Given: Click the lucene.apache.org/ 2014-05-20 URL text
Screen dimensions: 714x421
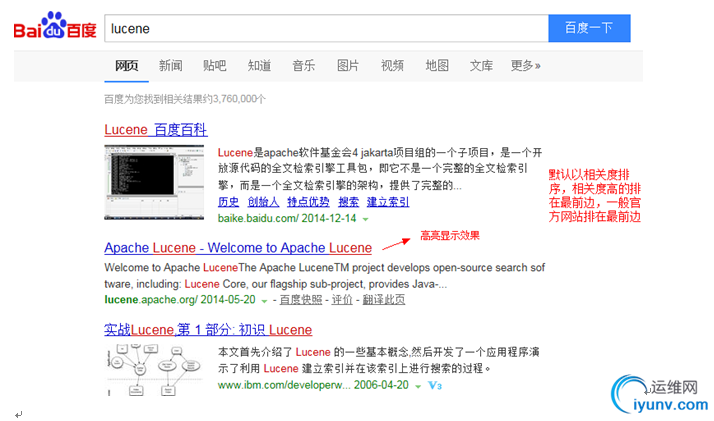Looking at the screenshot, I should pyautogui.click(x=180, y=299).
